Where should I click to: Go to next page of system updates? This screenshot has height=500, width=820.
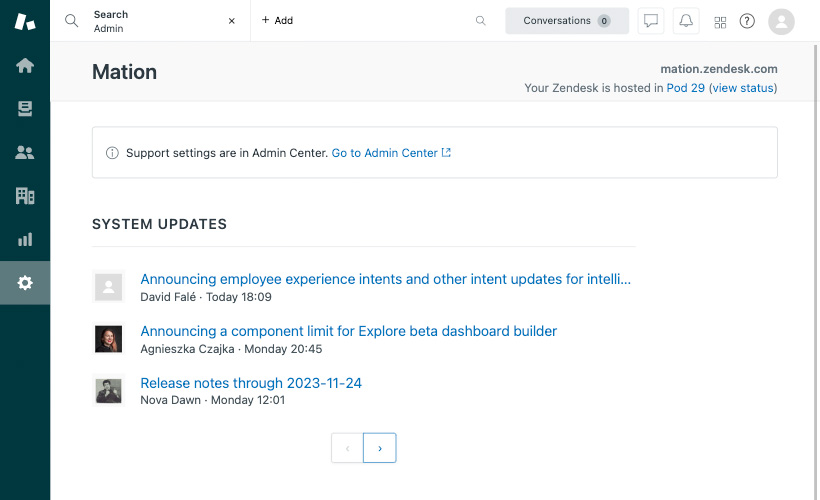click(x=380, y=448)
